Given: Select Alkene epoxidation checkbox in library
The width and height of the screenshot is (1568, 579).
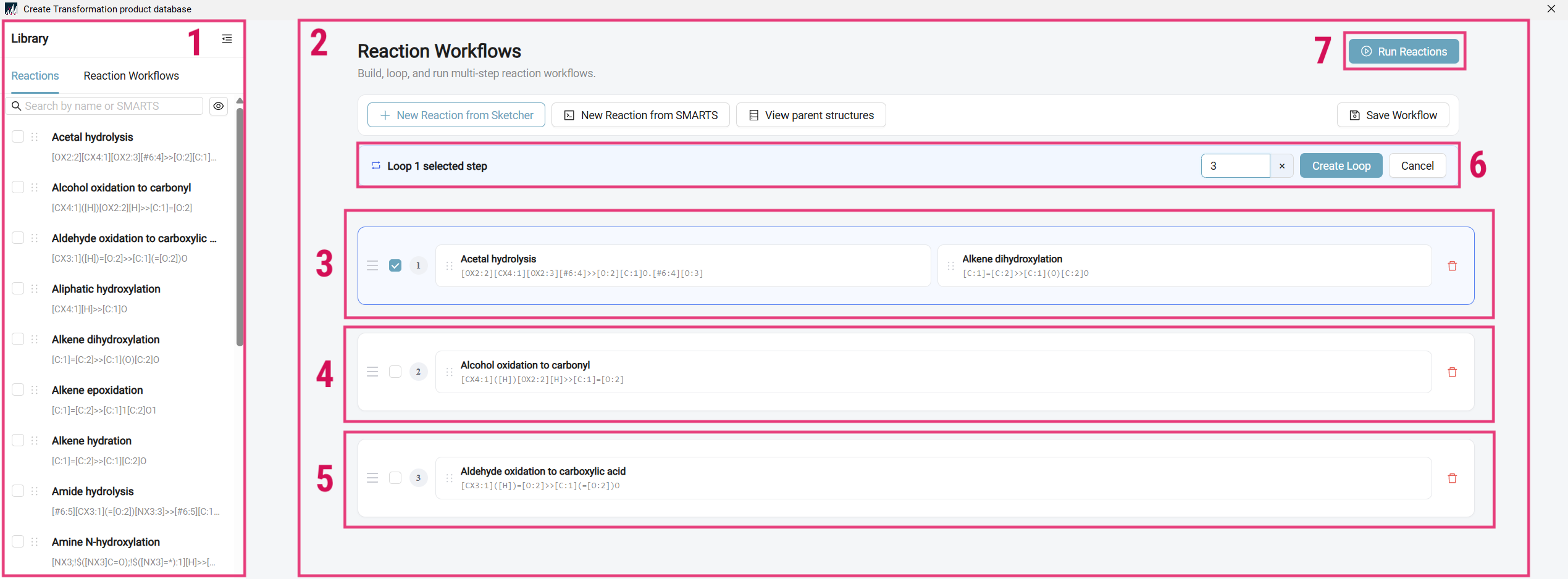Looking at the screenshot, I should 18,389.
